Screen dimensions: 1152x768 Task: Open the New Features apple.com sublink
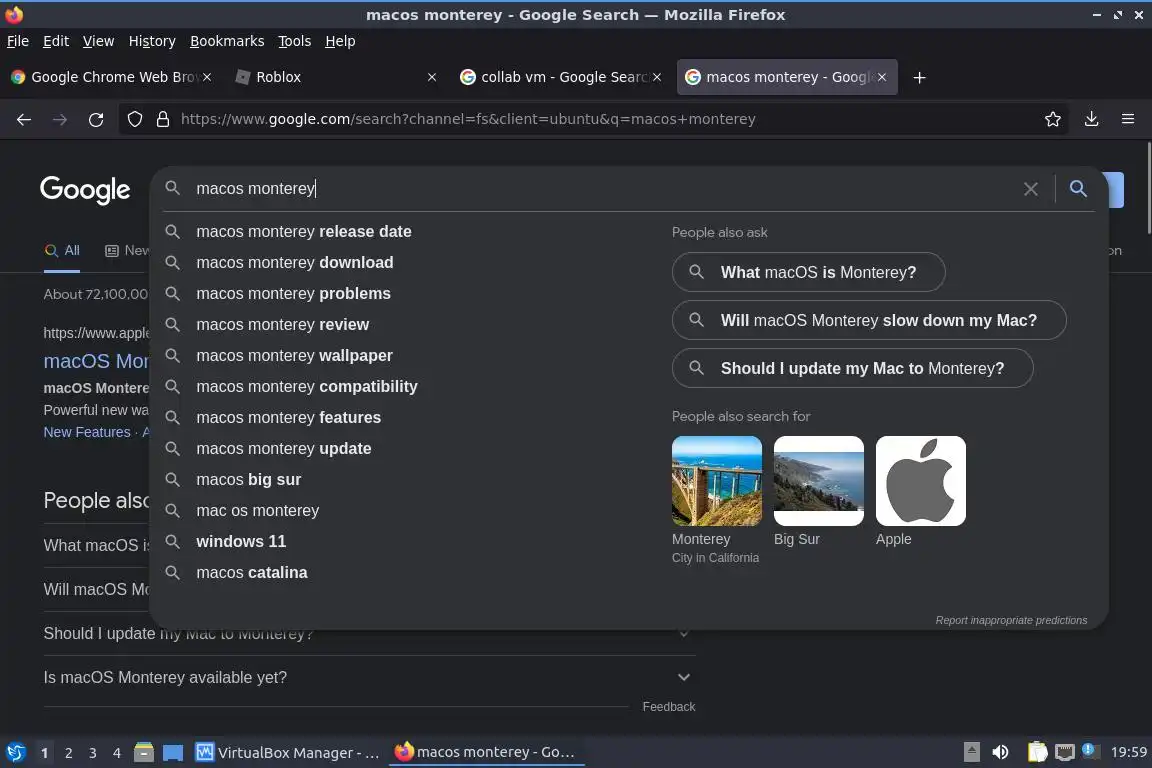click(x=87, y=432)
